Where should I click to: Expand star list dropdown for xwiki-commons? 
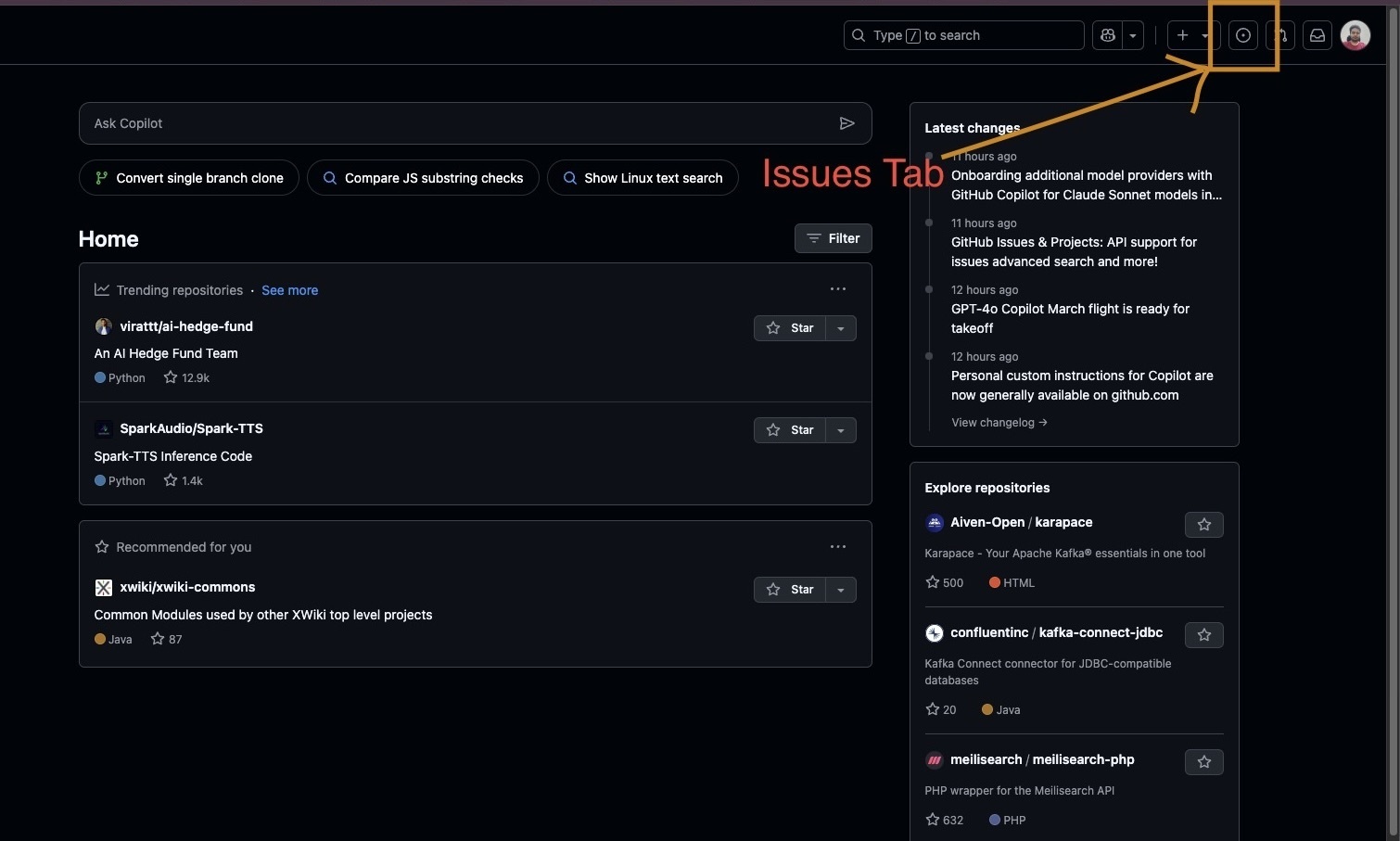point(841,590)
